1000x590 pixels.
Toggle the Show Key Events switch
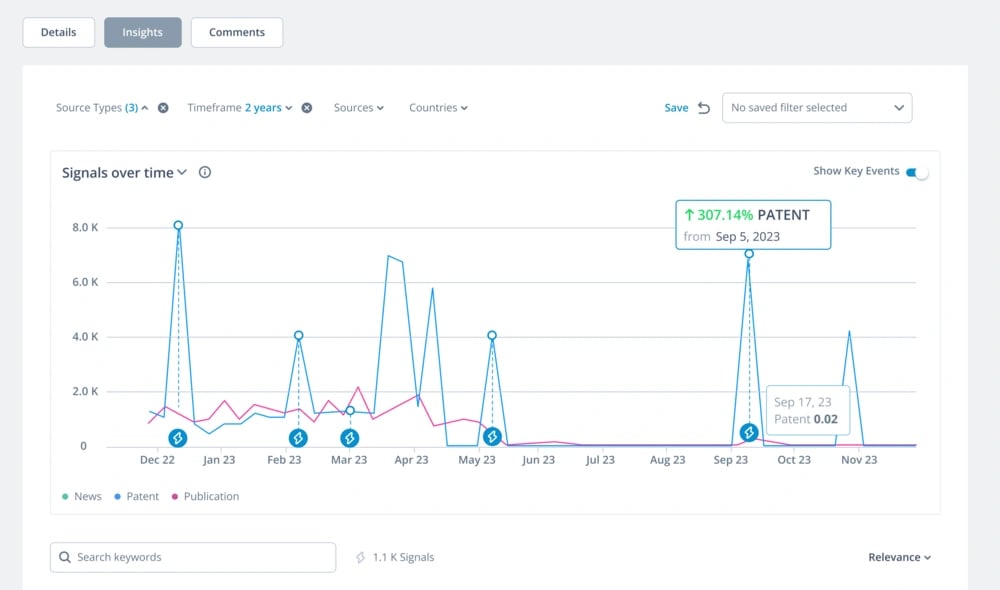pyautogui.click(x=916, y=172)
